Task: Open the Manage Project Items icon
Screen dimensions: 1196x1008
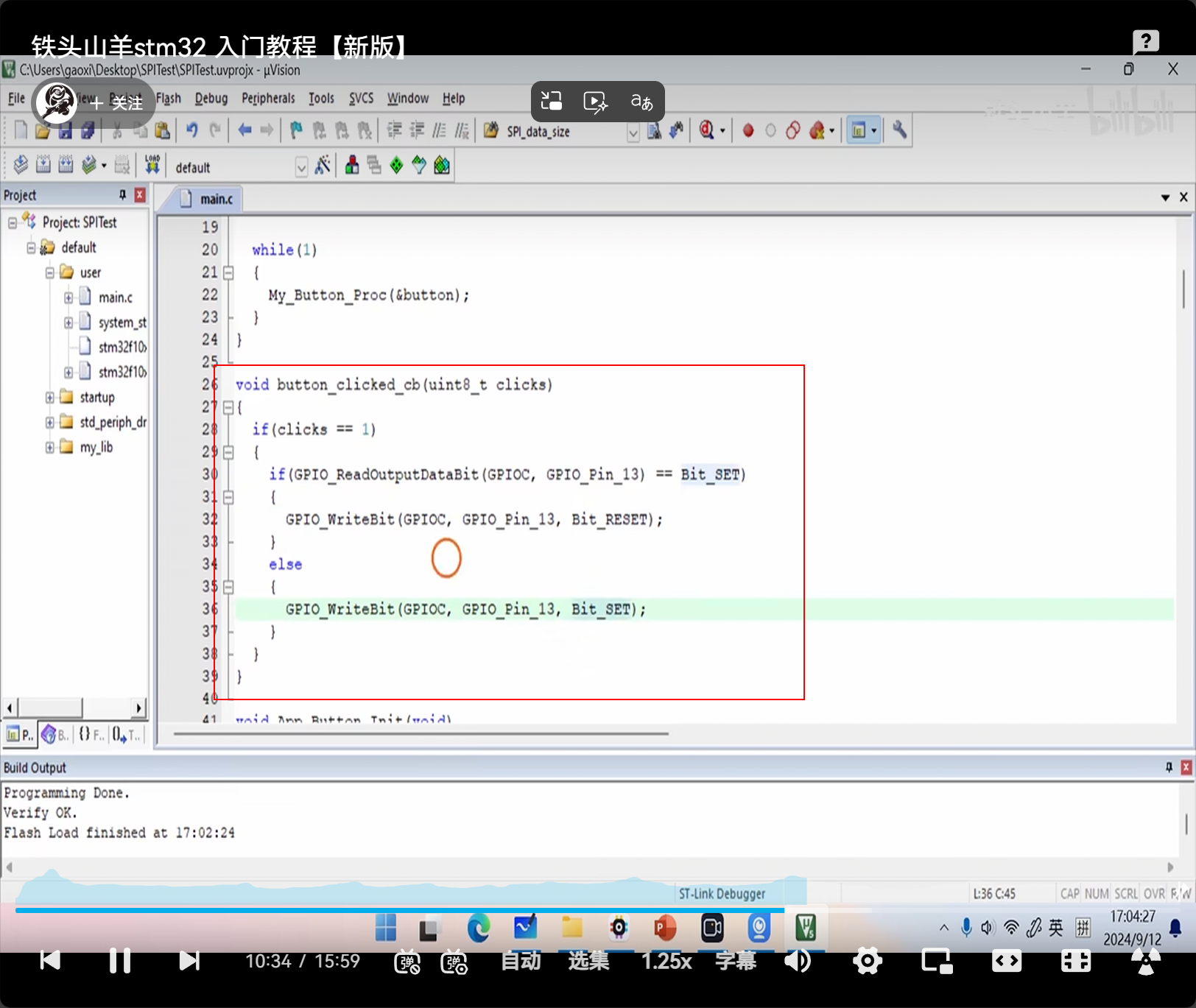Action: point(352,165)
